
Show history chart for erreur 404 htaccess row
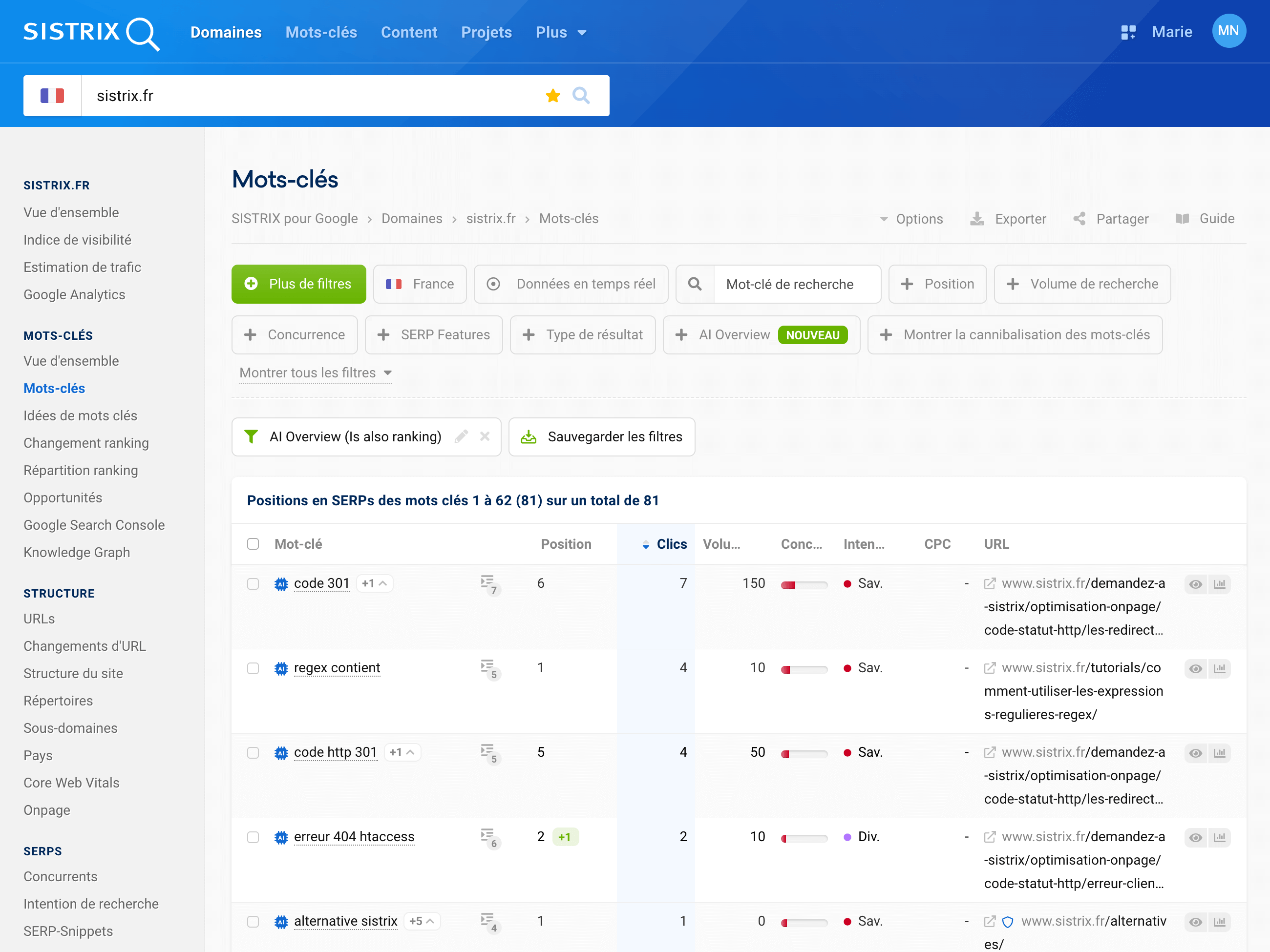pyautogui.click(x=1219, y=837)
